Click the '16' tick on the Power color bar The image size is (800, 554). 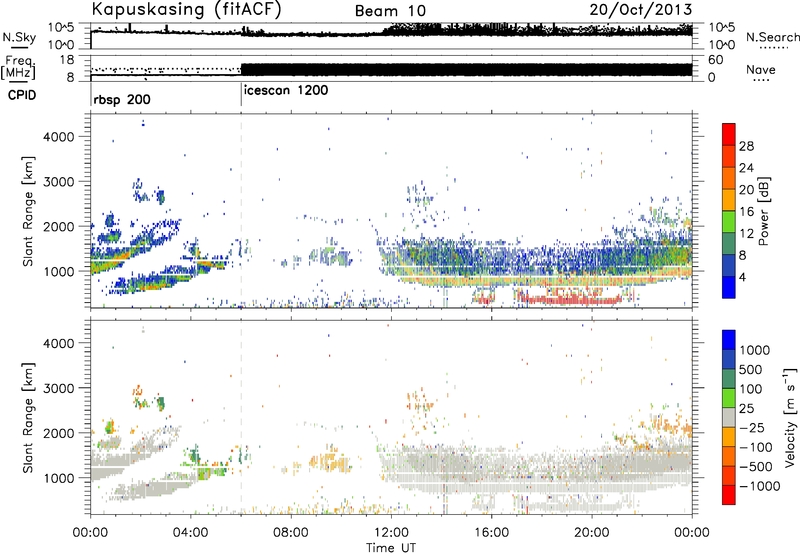tap(746, 212)
